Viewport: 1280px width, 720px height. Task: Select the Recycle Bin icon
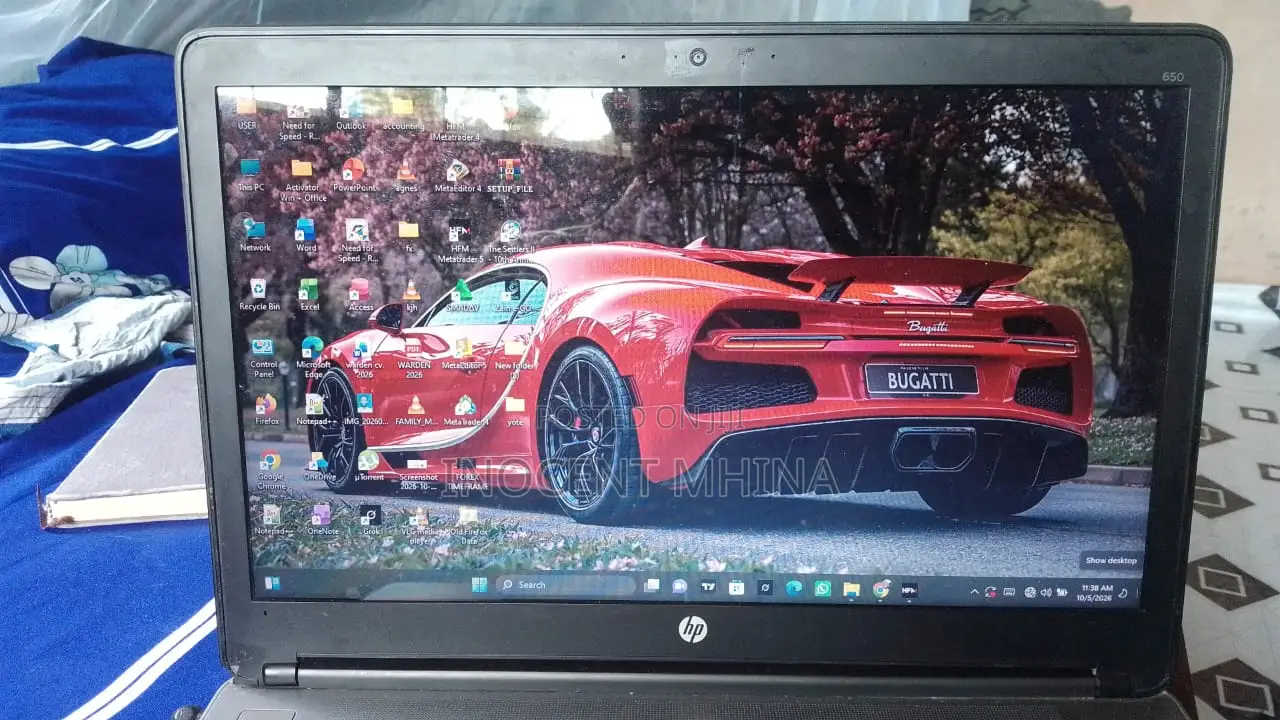click(x=258, y=294)
